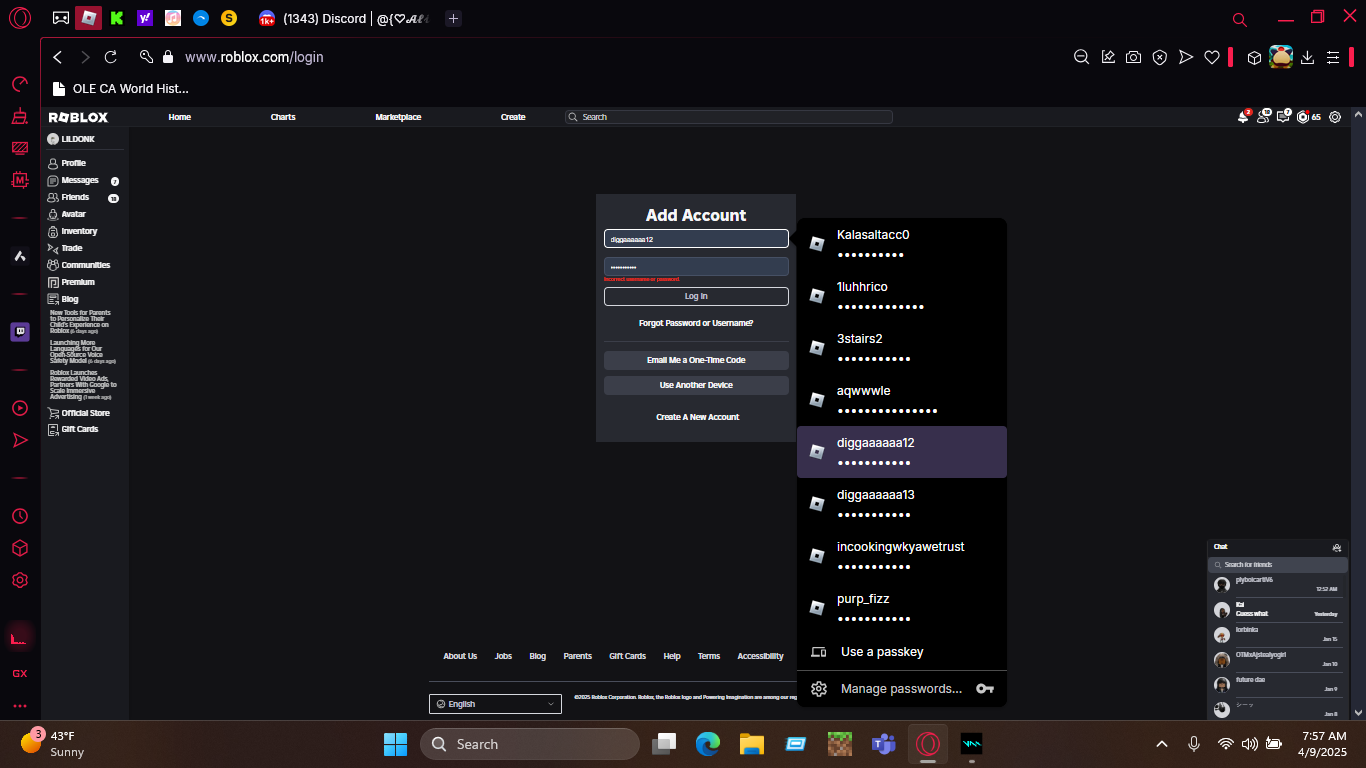The image size is (1366, 768).
Task: Open the Roblox pinned tab
Action: point(89,18)
